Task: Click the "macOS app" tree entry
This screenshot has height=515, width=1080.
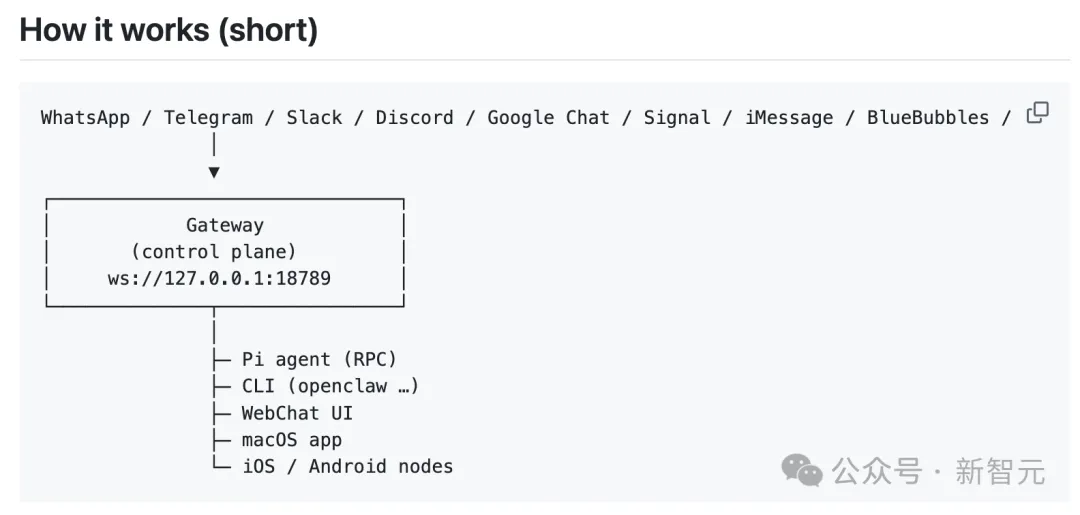Action: [291, 440]
